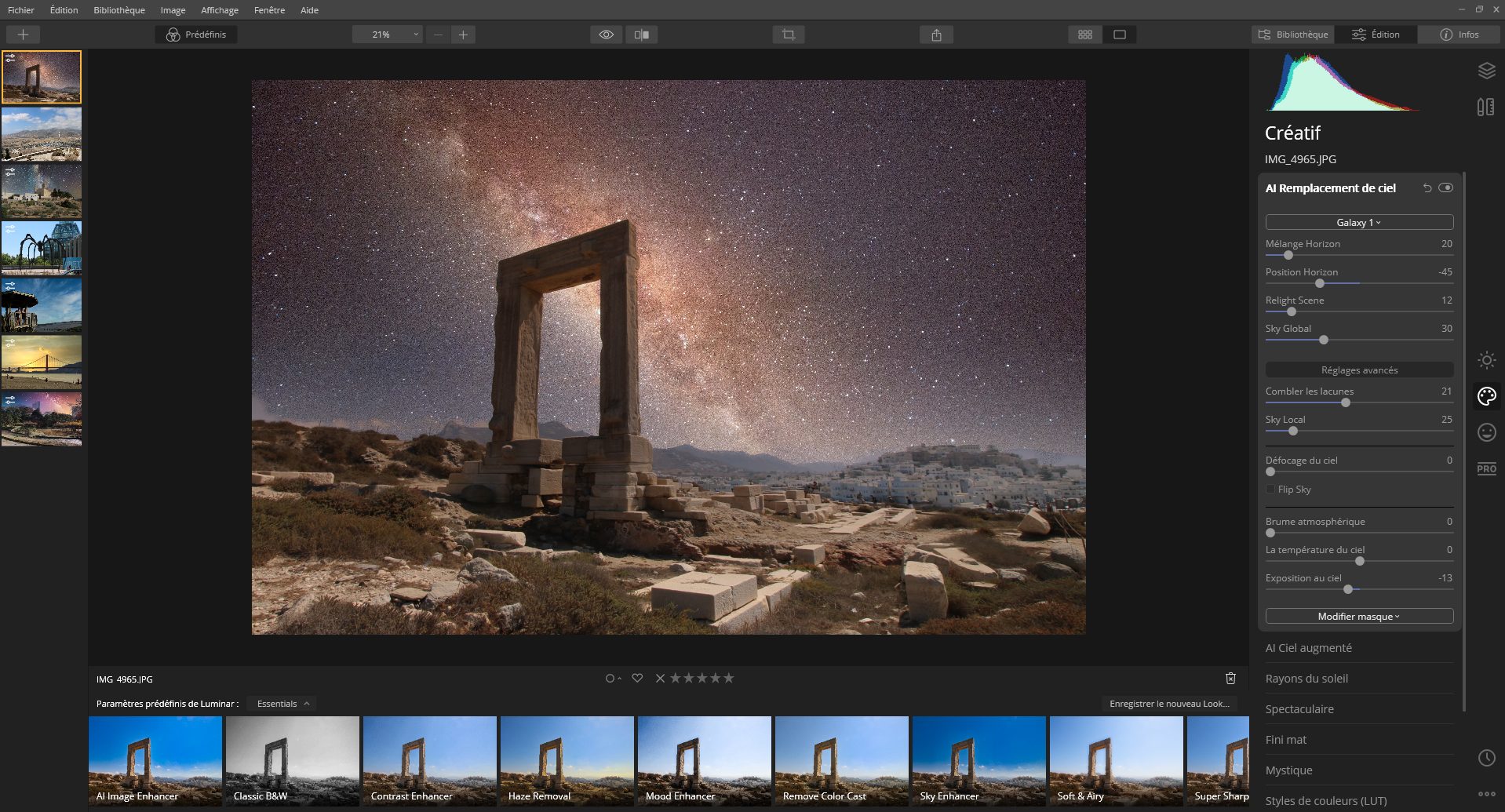Adjust the Sky Global slider

coord(1324,340)
